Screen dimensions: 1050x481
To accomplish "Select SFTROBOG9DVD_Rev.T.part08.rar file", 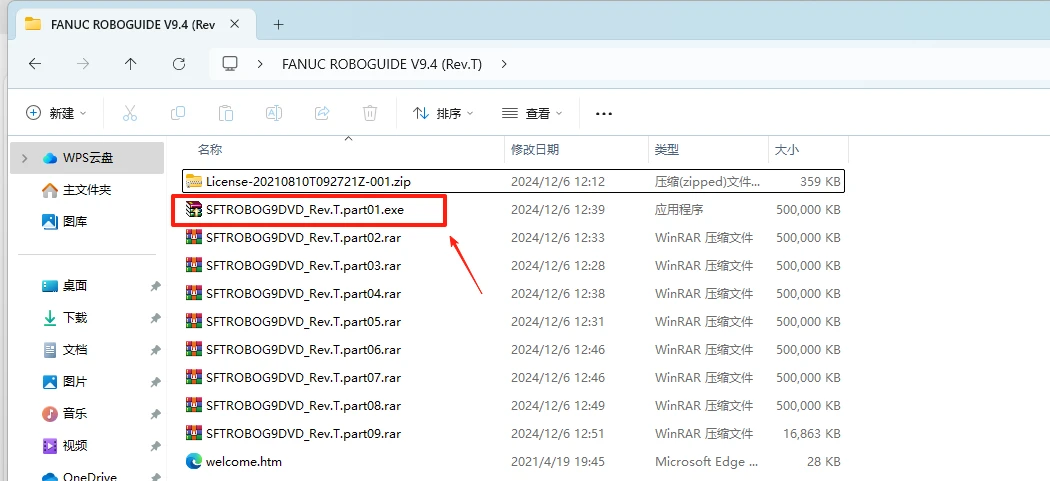I will pyautogui.click(x=513, y=405).
